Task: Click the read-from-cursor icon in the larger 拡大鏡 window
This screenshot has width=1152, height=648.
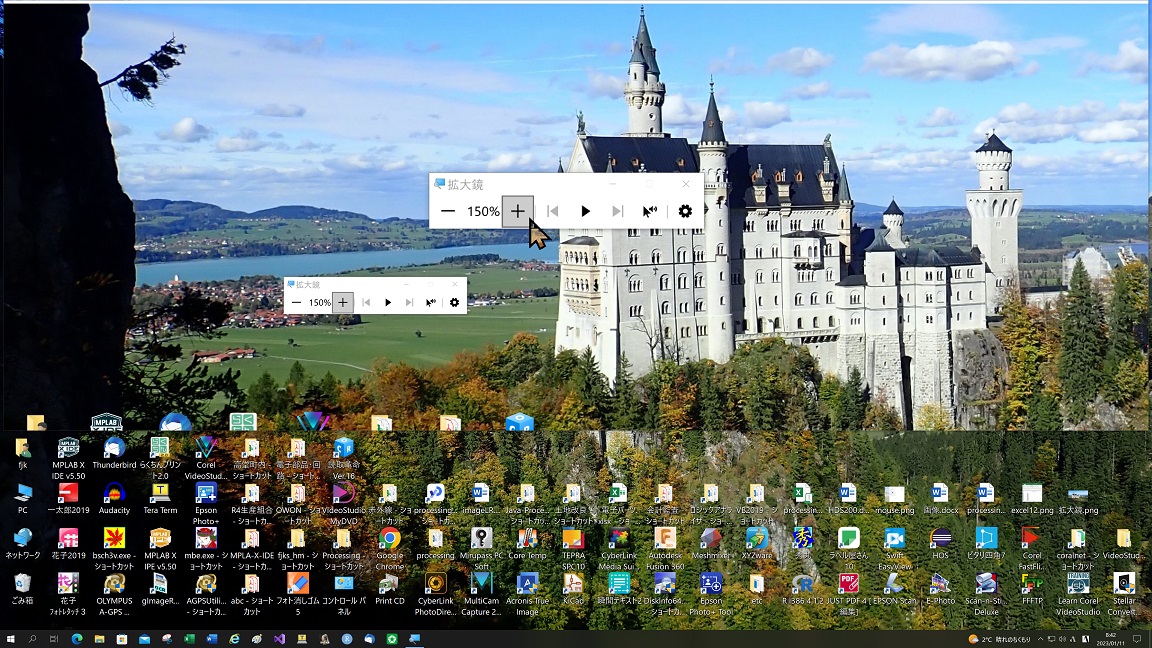Action: (650, 211)
